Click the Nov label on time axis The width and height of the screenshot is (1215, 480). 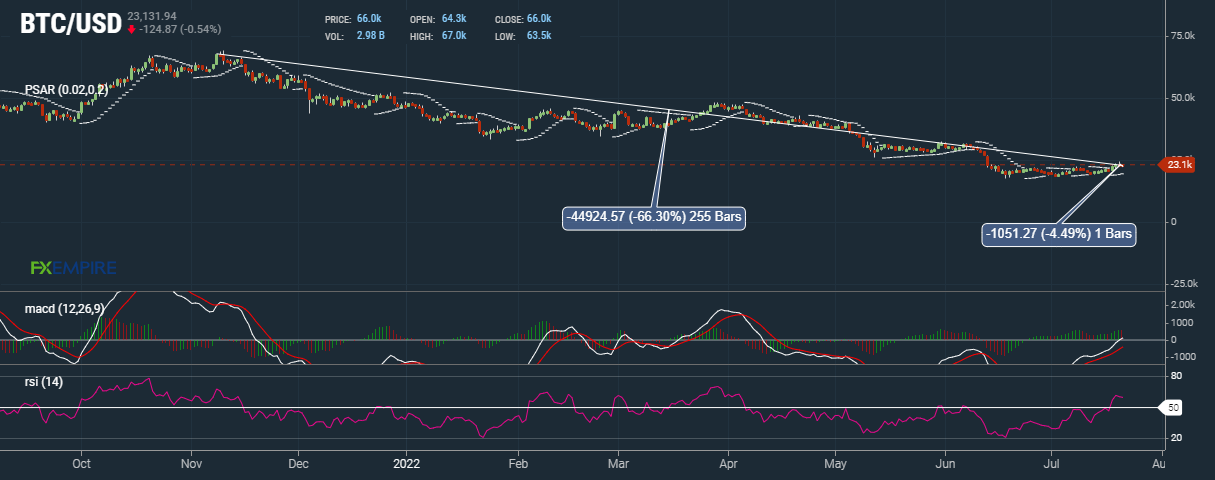point(193,464)
